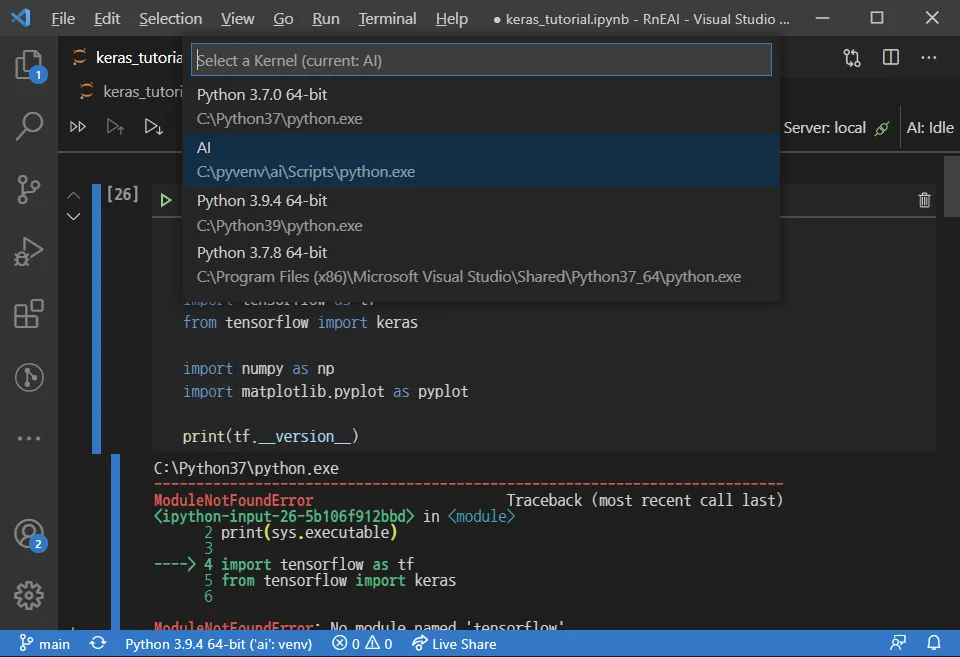Open the View menu
Viewport: 960px width, 657px height.
pos(238,19)
